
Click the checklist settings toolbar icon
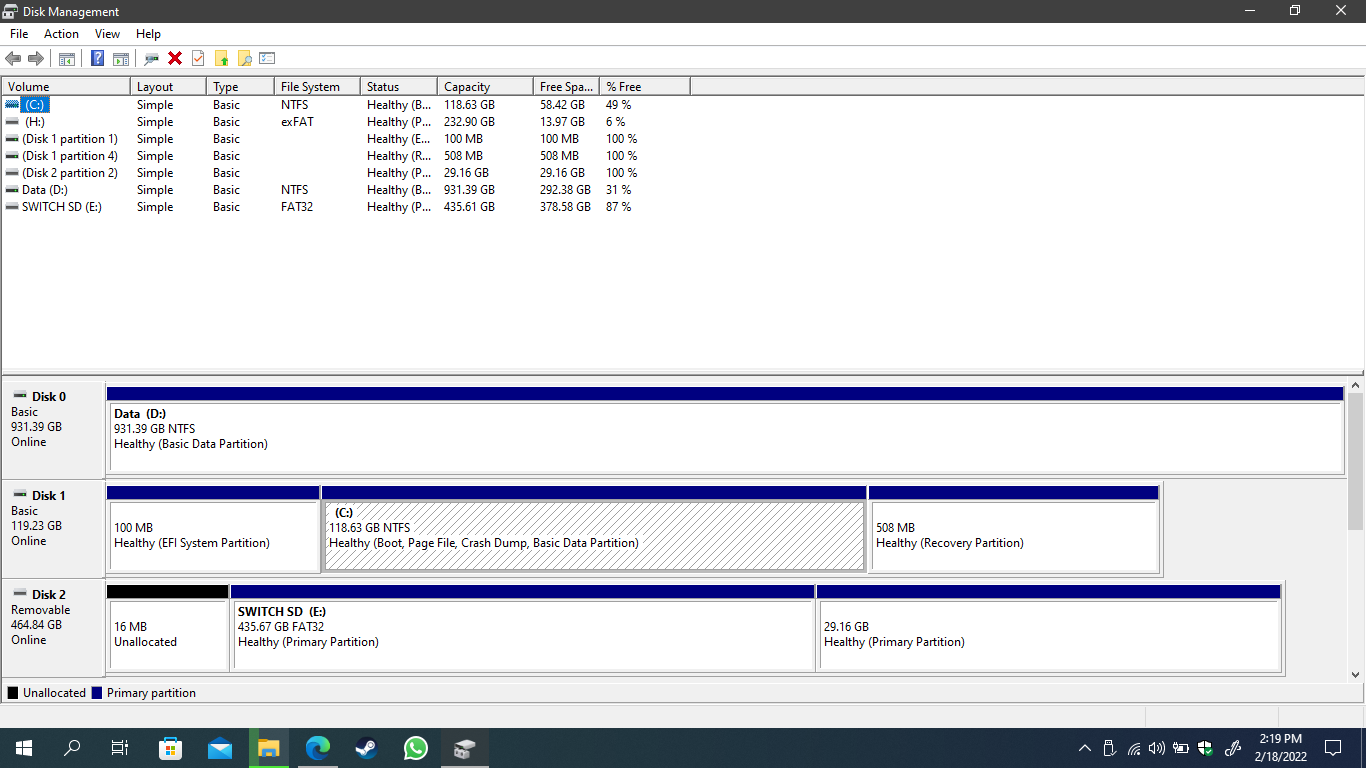pos(267,58)
